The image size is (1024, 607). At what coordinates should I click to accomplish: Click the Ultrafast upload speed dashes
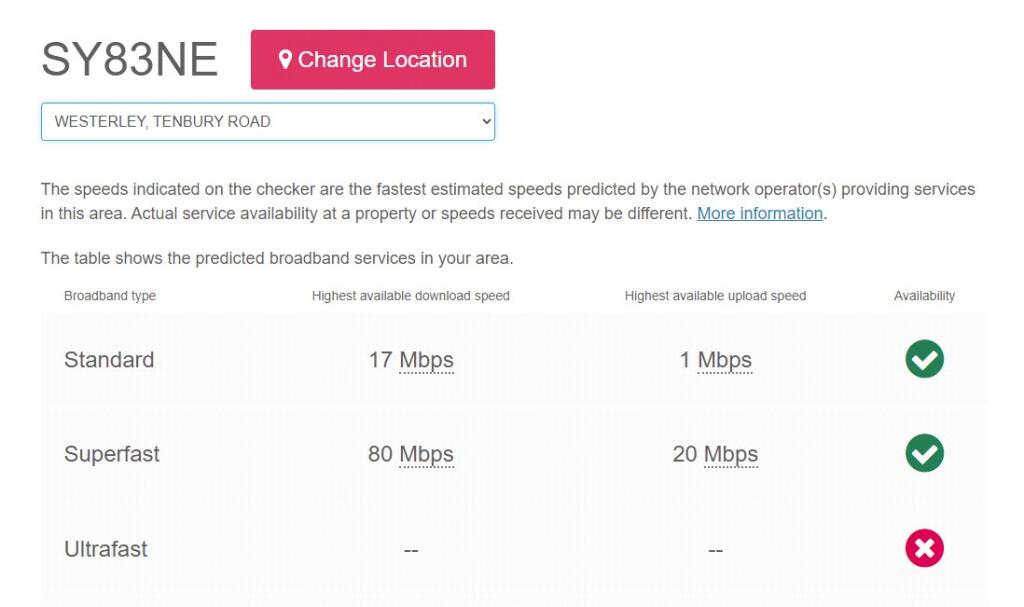(715, 550)
